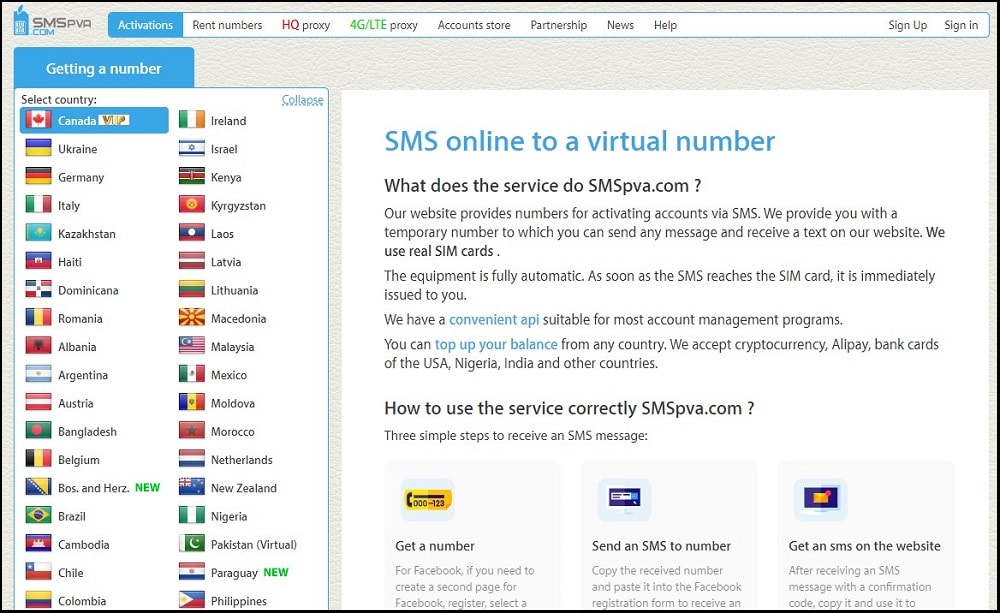Collapse the country list

point(302,100)
